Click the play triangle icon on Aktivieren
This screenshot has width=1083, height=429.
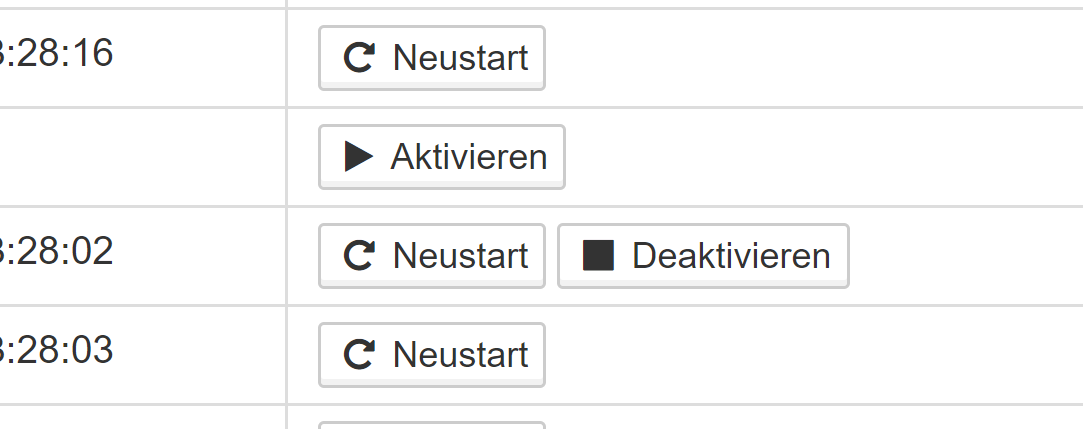pyautogui.click(x=358, y=156)
